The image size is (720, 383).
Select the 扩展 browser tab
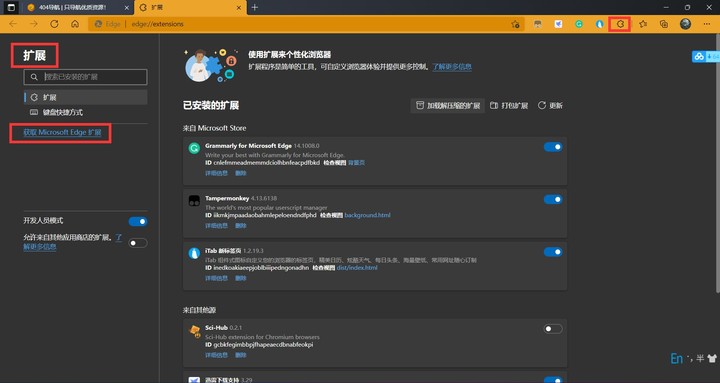pyautogui.click(x=191, y=8)
